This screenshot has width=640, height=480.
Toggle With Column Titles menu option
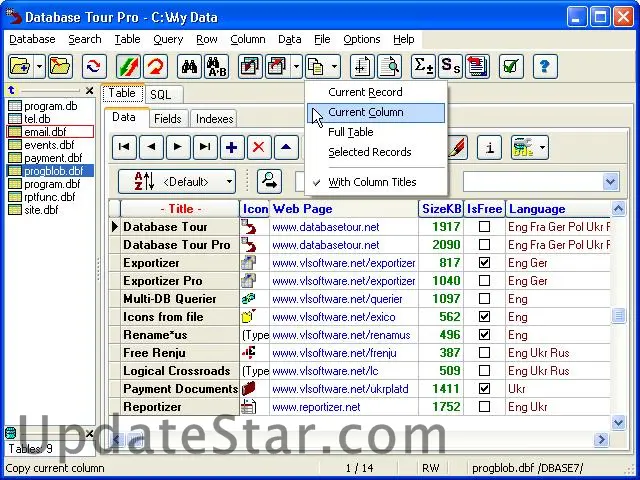click(376, 182)
